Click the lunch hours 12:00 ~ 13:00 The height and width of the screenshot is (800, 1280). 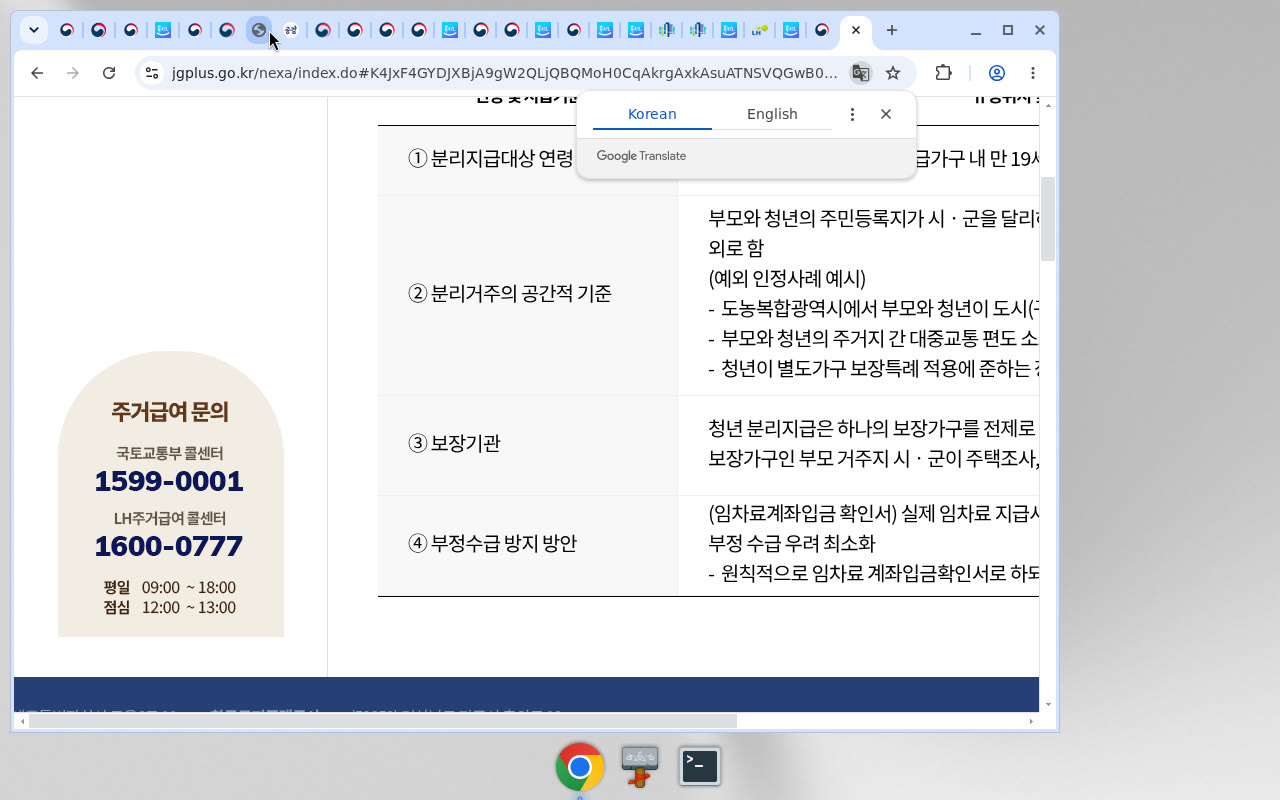click(189, 607)
